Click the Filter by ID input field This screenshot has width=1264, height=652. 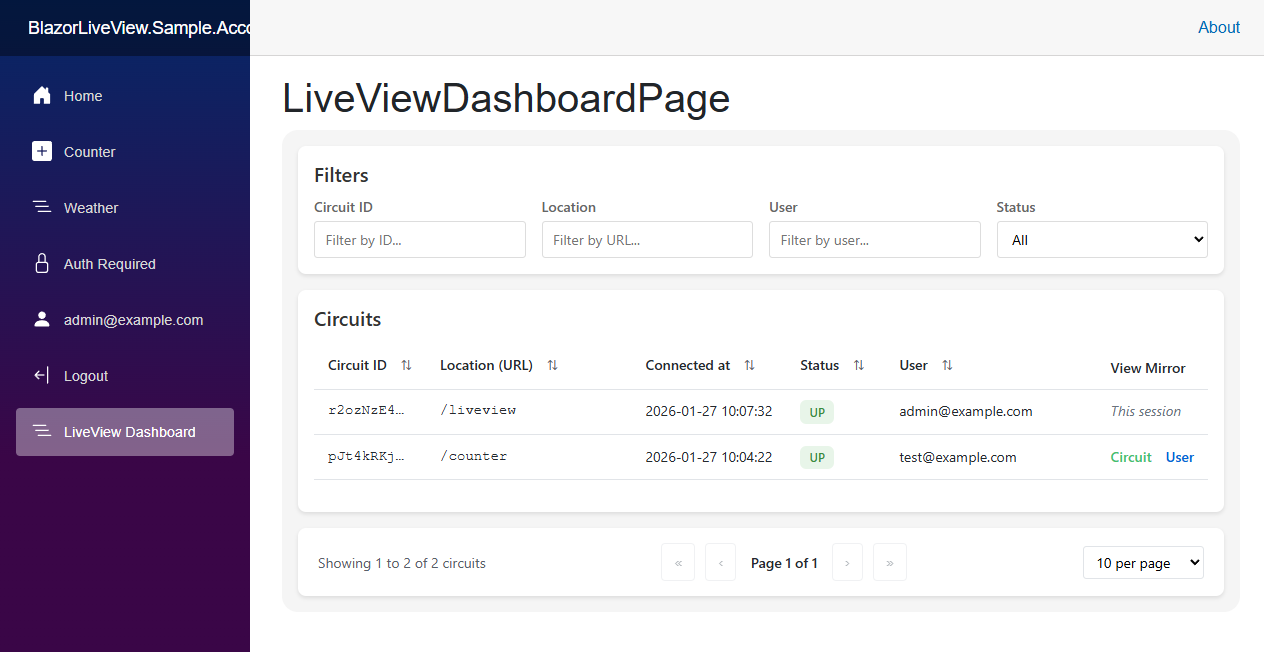tap(419, 239)
